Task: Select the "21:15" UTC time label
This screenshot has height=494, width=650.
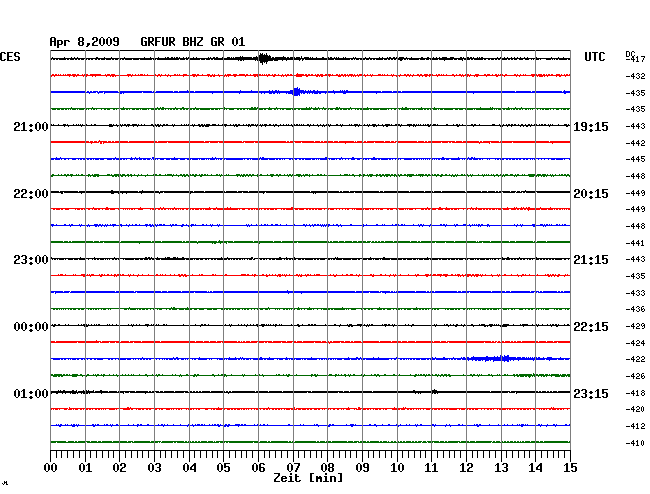Action: [x=591, y=260]
